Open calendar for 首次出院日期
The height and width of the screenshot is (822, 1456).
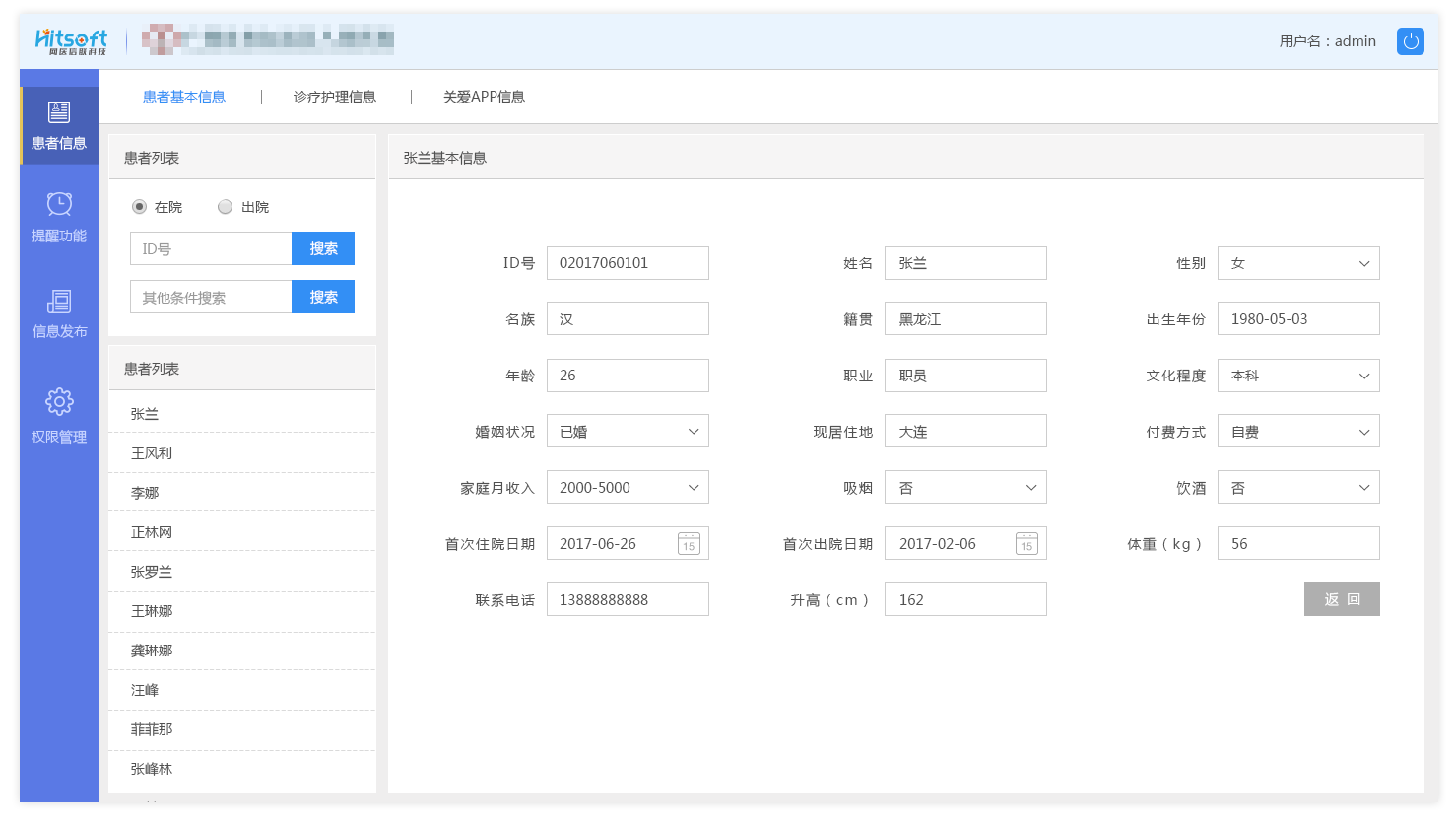click(1026, 543)
